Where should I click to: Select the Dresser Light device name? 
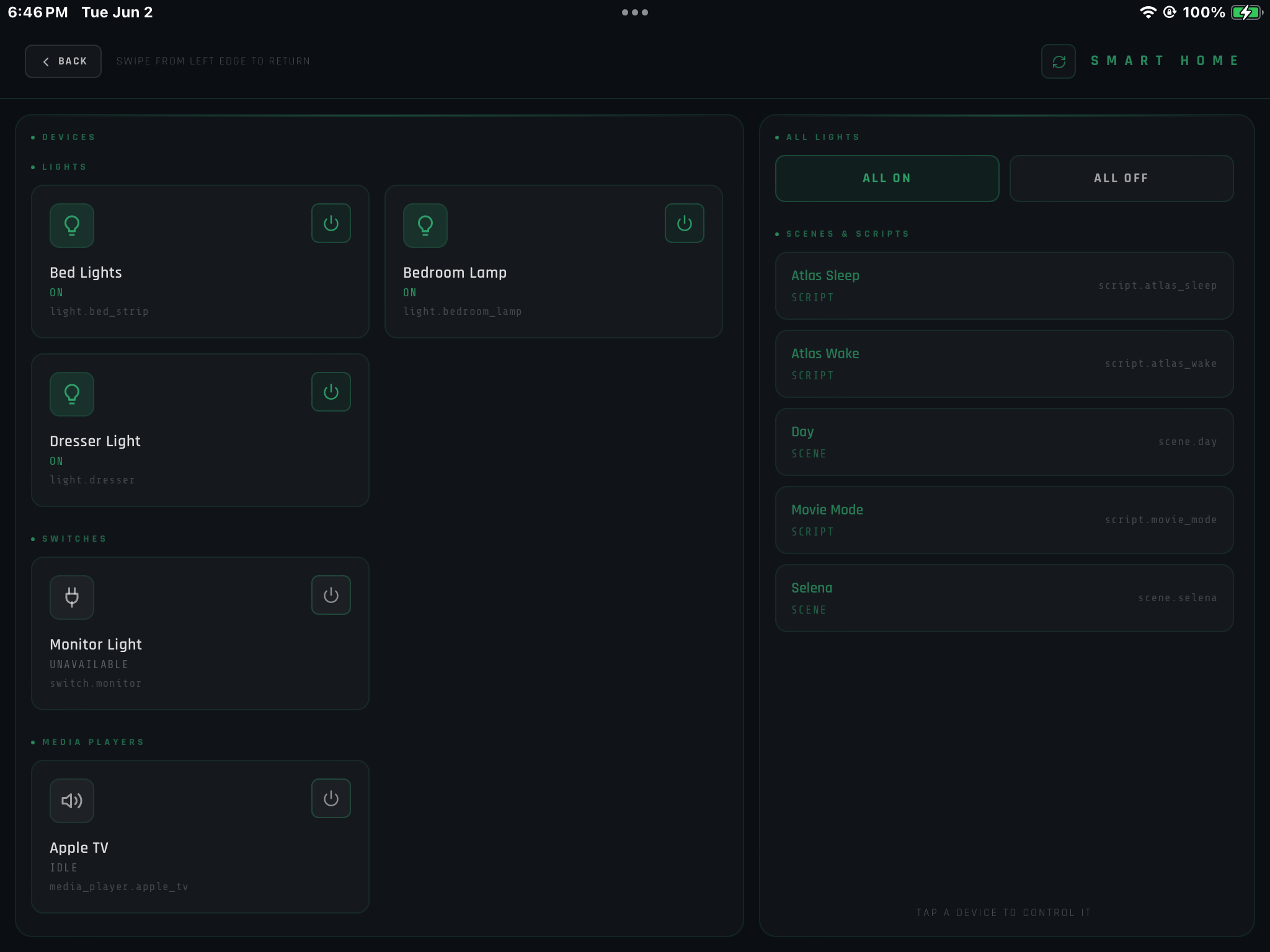point(95,441)
